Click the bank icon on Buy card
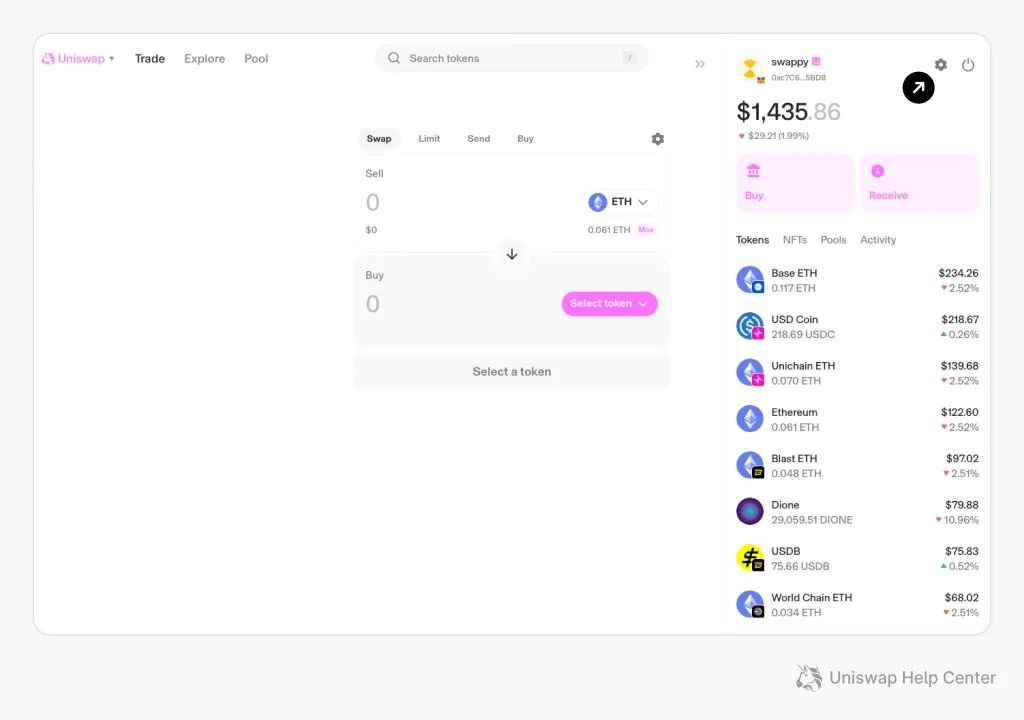 (753, 171)
